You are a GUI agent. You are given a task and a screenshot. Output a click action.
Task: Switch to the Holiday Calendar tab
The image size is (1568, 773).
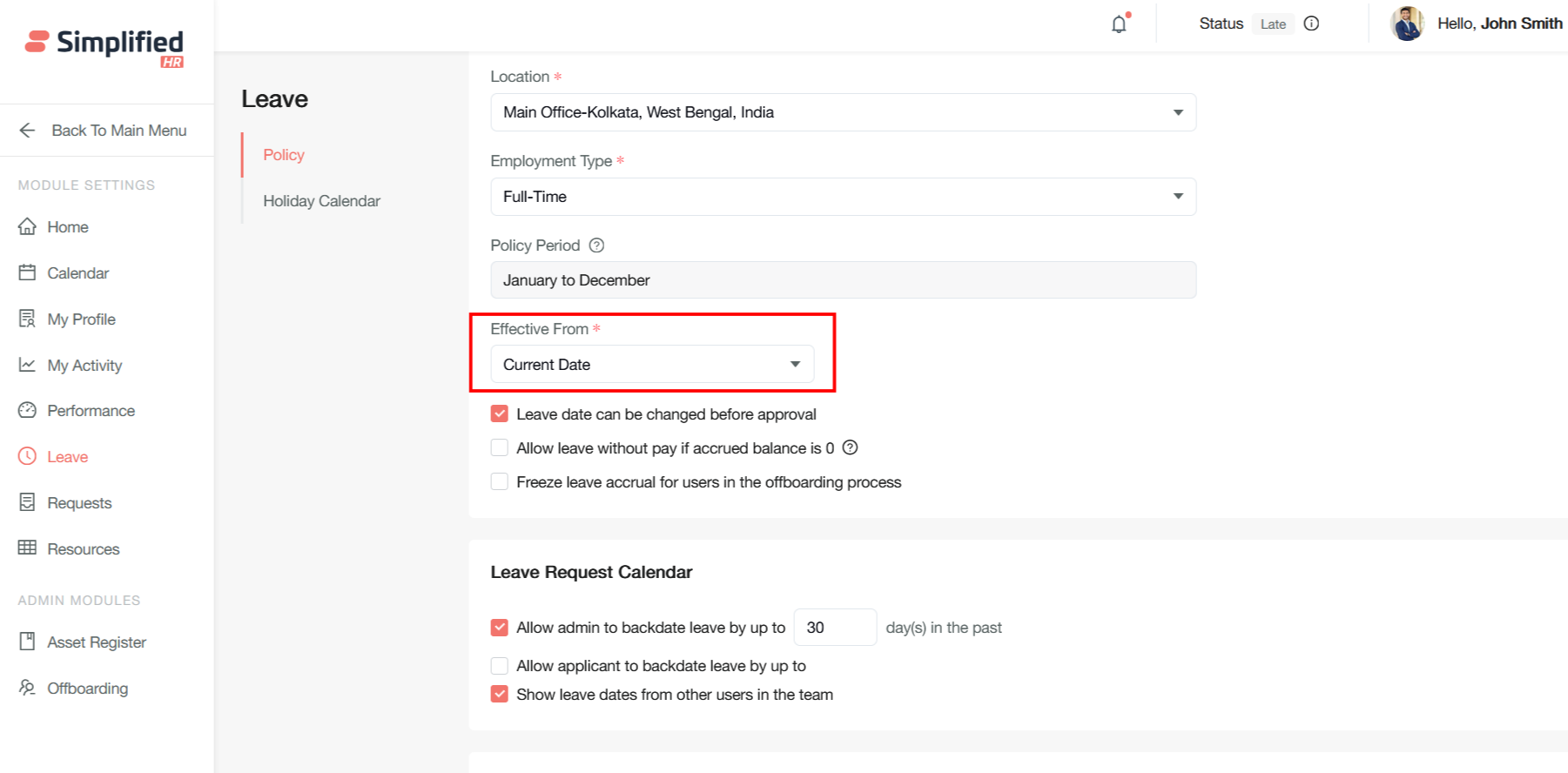coord(321,201)
